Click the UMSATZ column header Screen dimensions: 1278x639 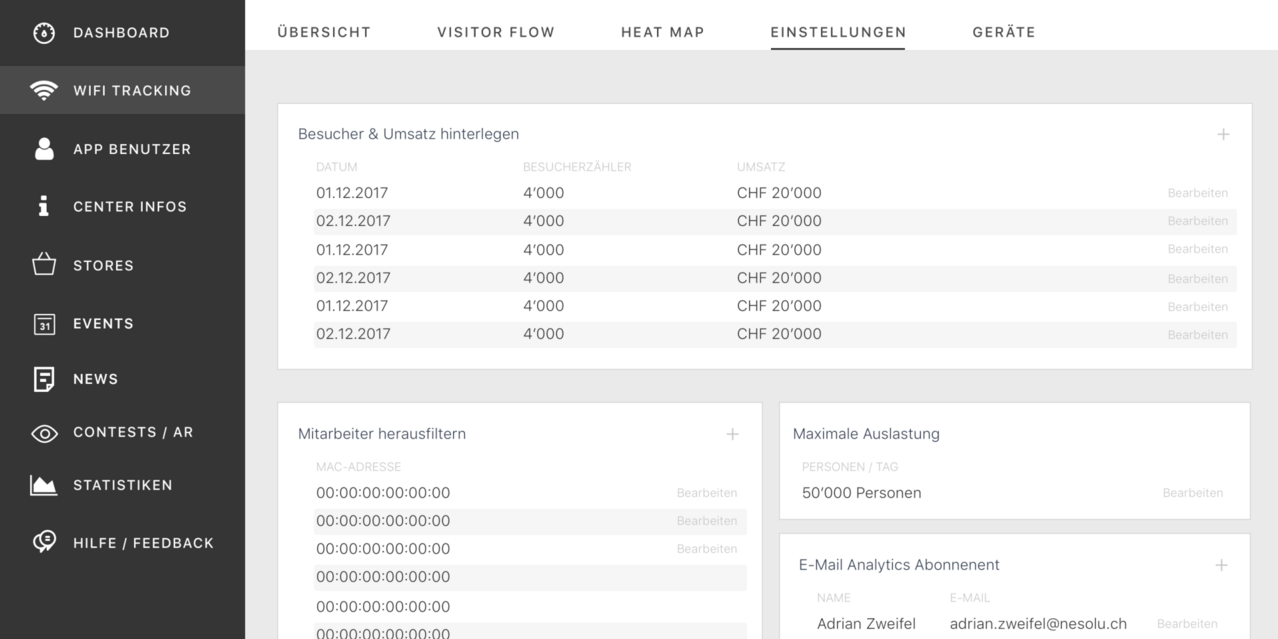(760, 167)
